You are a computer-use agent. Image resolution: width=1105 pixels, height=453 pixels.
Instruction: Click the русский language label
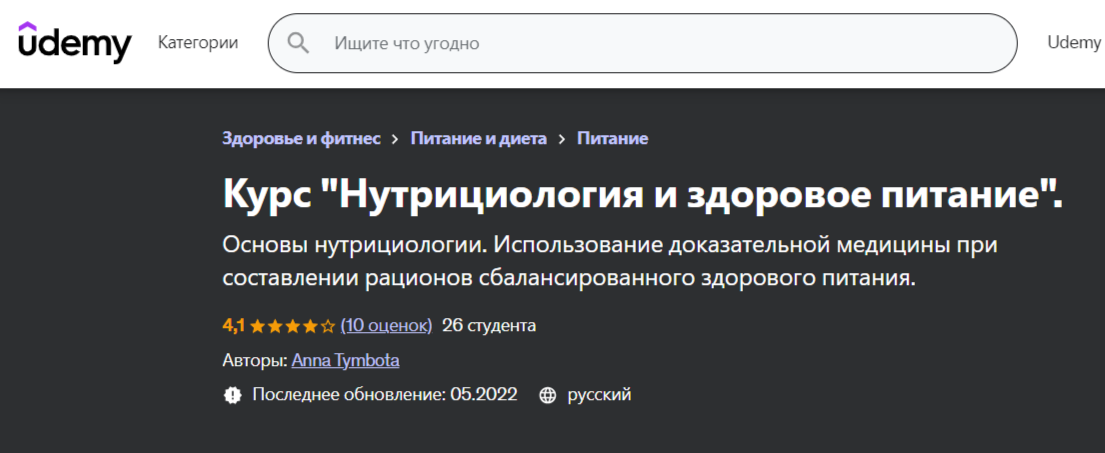click(599, 395)
